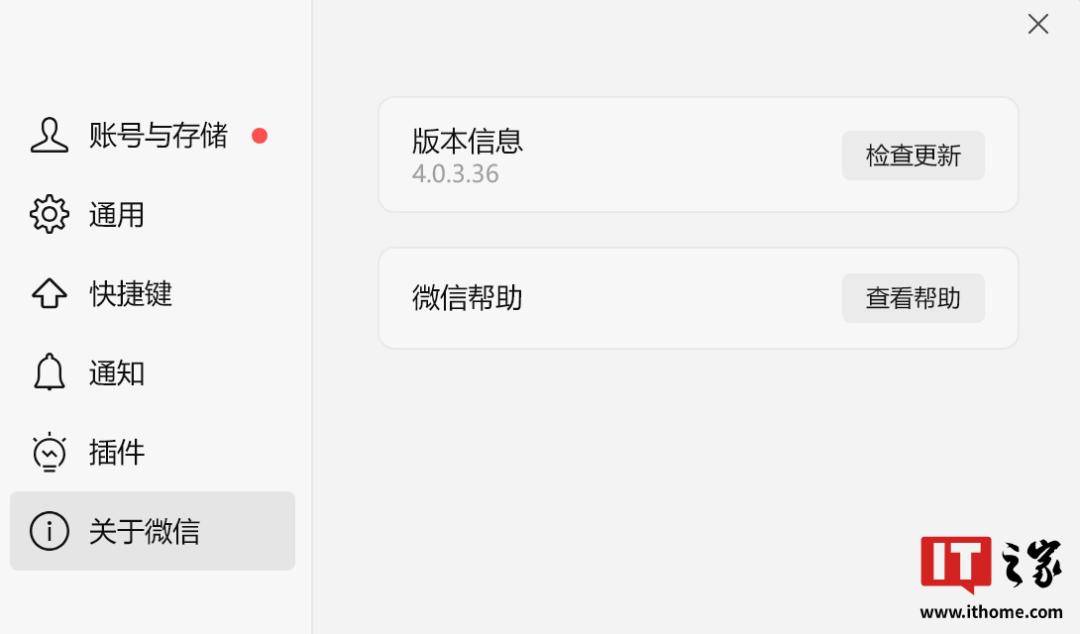Click the notifications bell icon
Viewport: 1080px width, 634px height.
pyautogui.click(x=49, y=373)
